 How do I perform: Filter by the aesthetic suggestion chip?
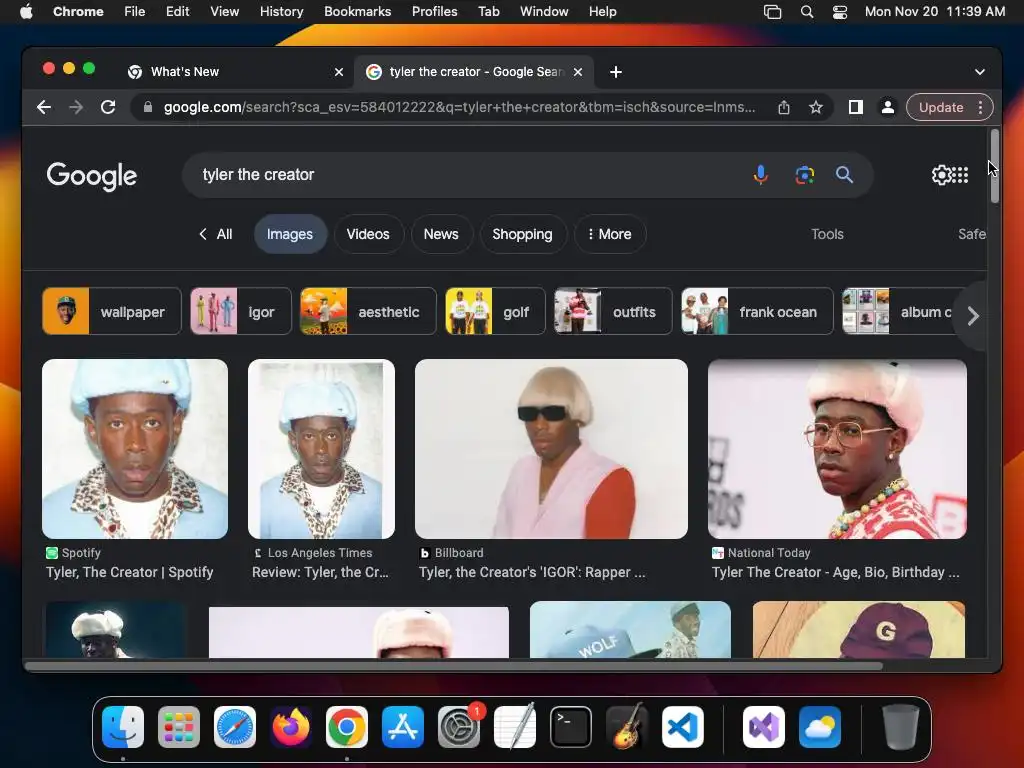368,312
